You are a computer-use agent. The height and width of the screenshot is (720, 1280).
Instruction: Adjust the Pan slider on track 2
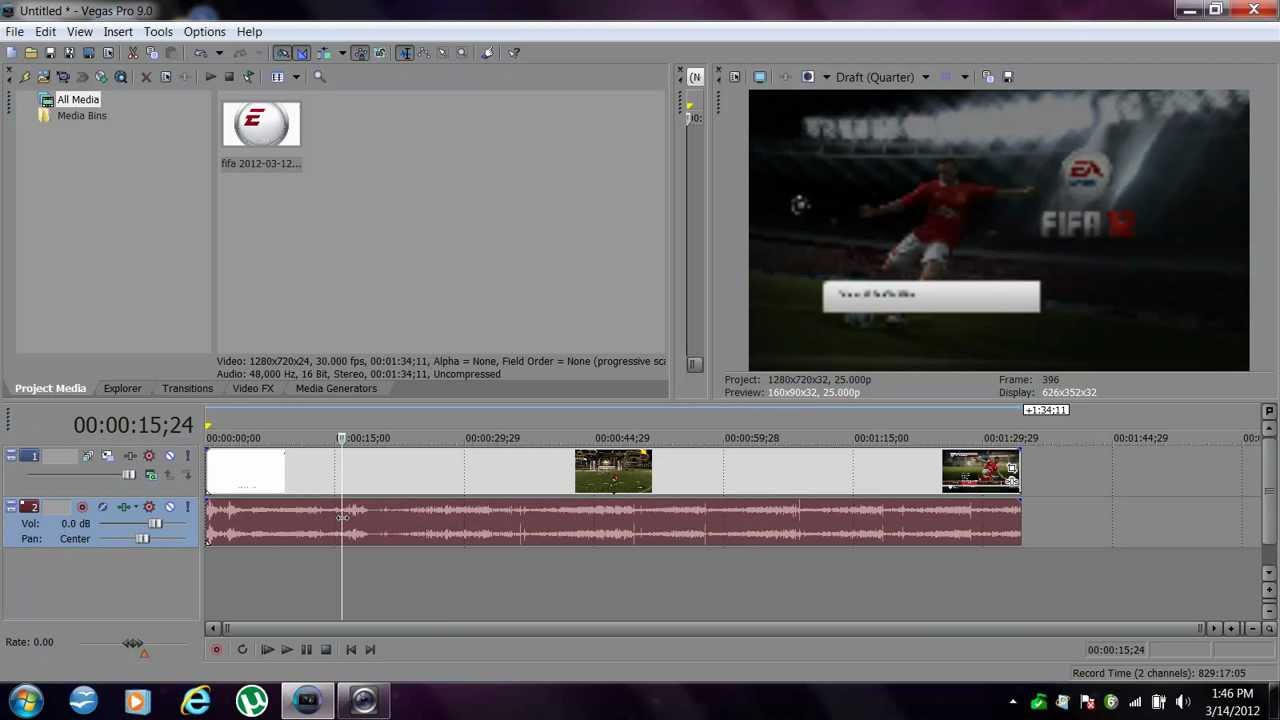pyautogui.click(x=142, y=539)
